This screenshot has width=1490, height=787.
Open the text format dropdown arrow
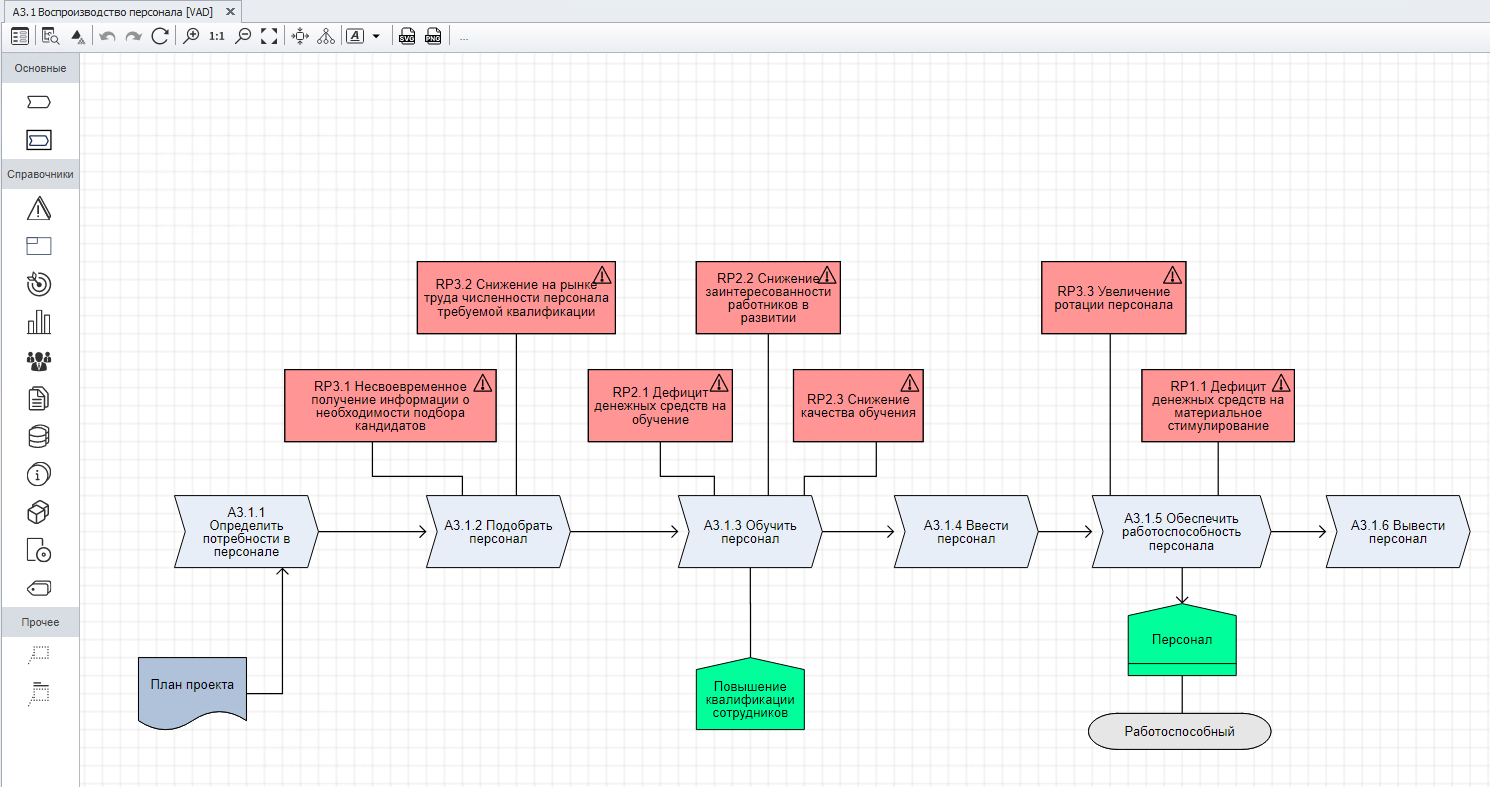click(x=376, y=36)
